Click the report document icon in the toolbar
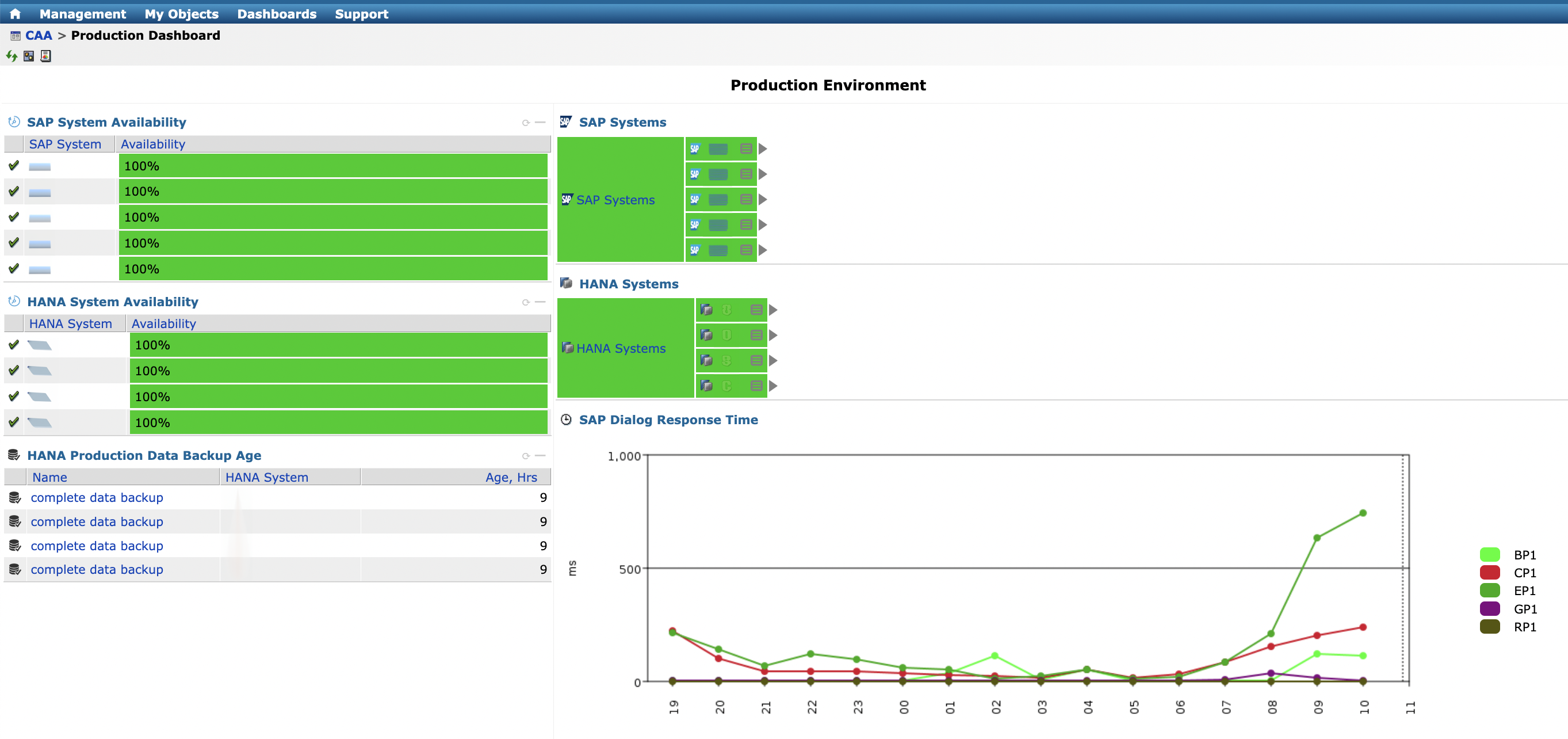Screen dimensions: 1568x739 click(x=45, y=56)
